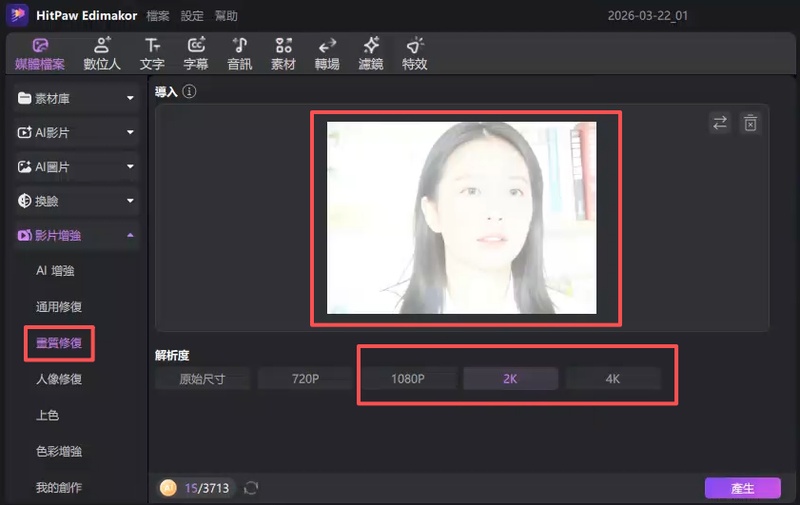Viewport: 800px width, 505px height.
Task: Select AI 增強 in the sidebar
Action: [x=55, y=271]
